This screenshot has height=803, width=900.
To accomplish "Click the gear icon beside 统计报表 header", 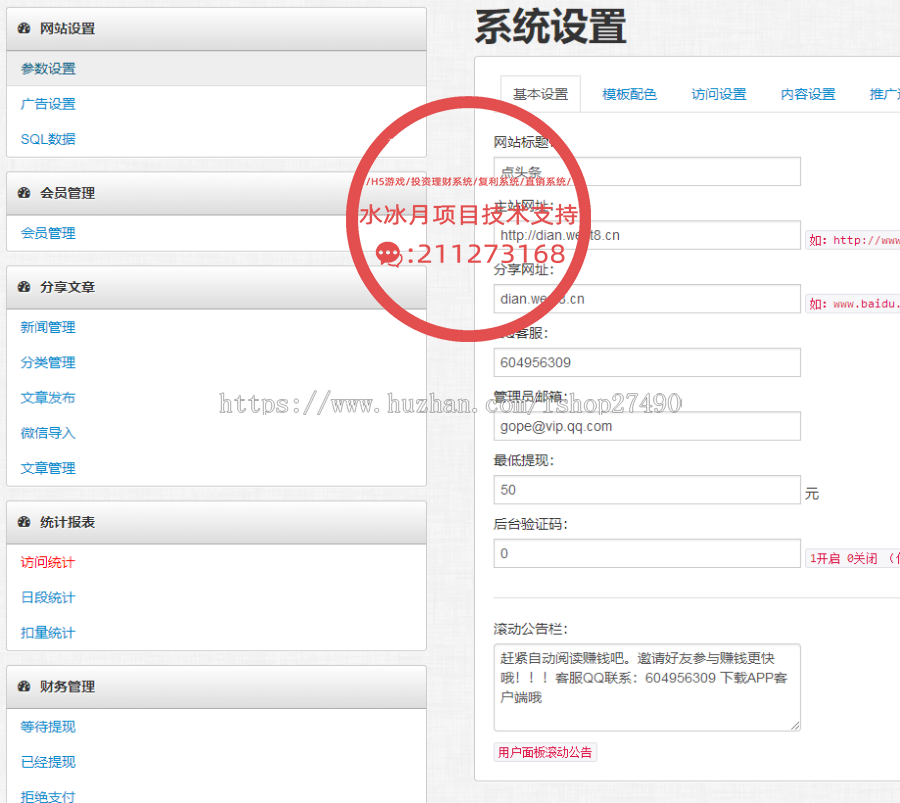I will [24, 522].
